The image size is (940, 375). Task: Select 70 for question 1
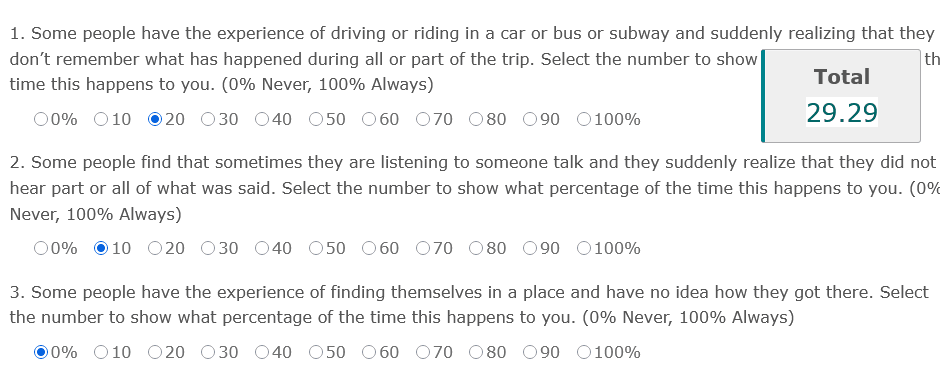[423, 119]
